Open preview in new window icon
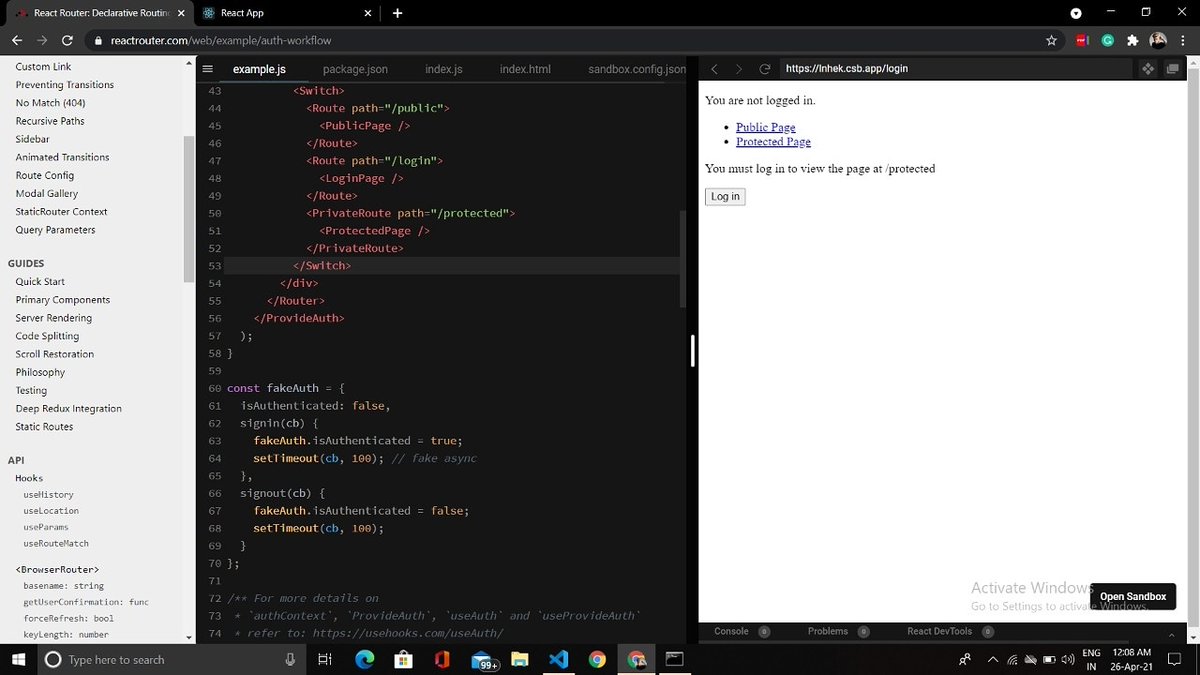Image resolution: width=1200 pixels, height=675 pixels. 1173,69
